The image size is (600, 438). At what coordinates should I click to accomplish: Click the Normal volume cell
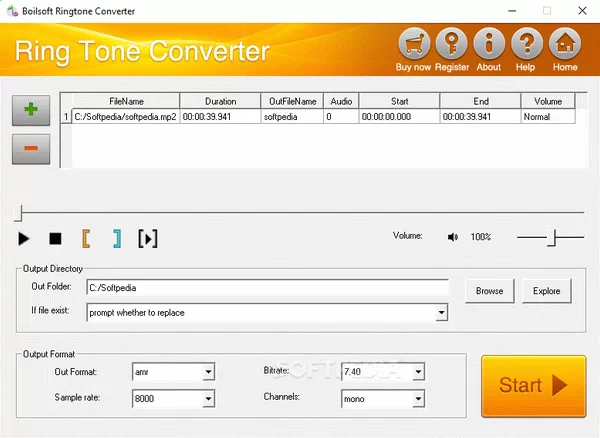(x=548, y=117)
